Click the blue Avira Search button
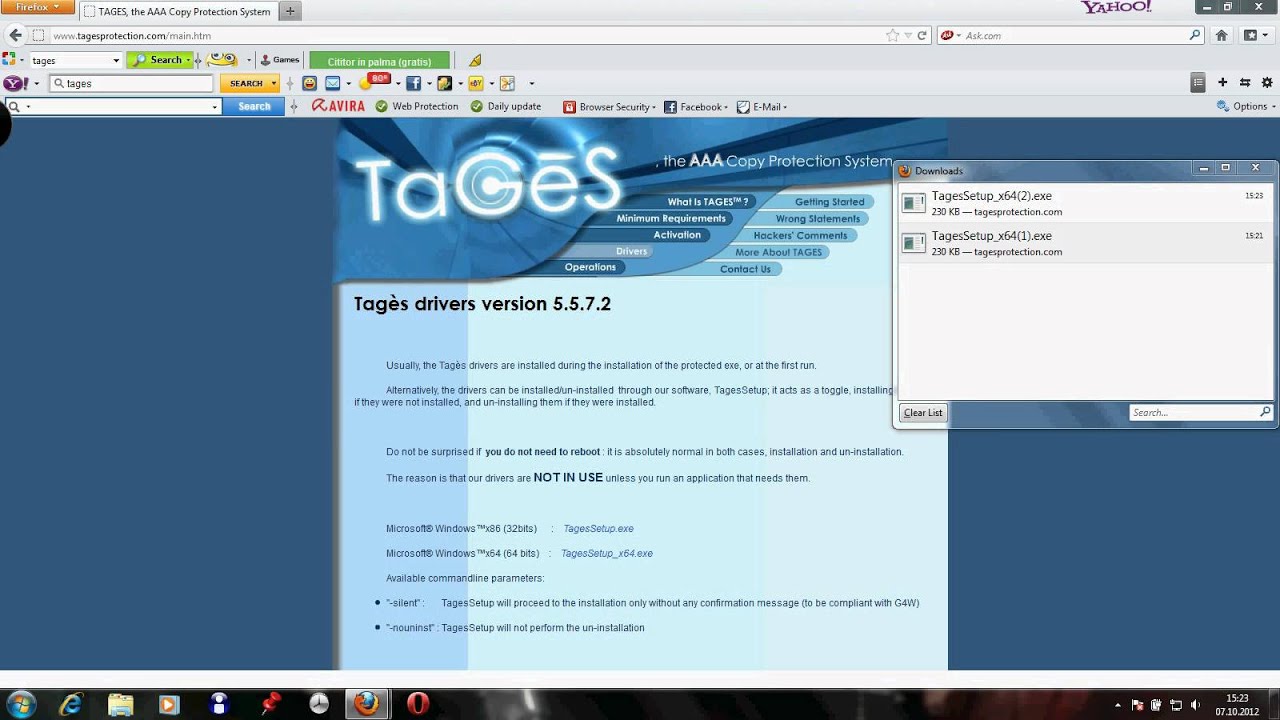 (x=253, y=106)
